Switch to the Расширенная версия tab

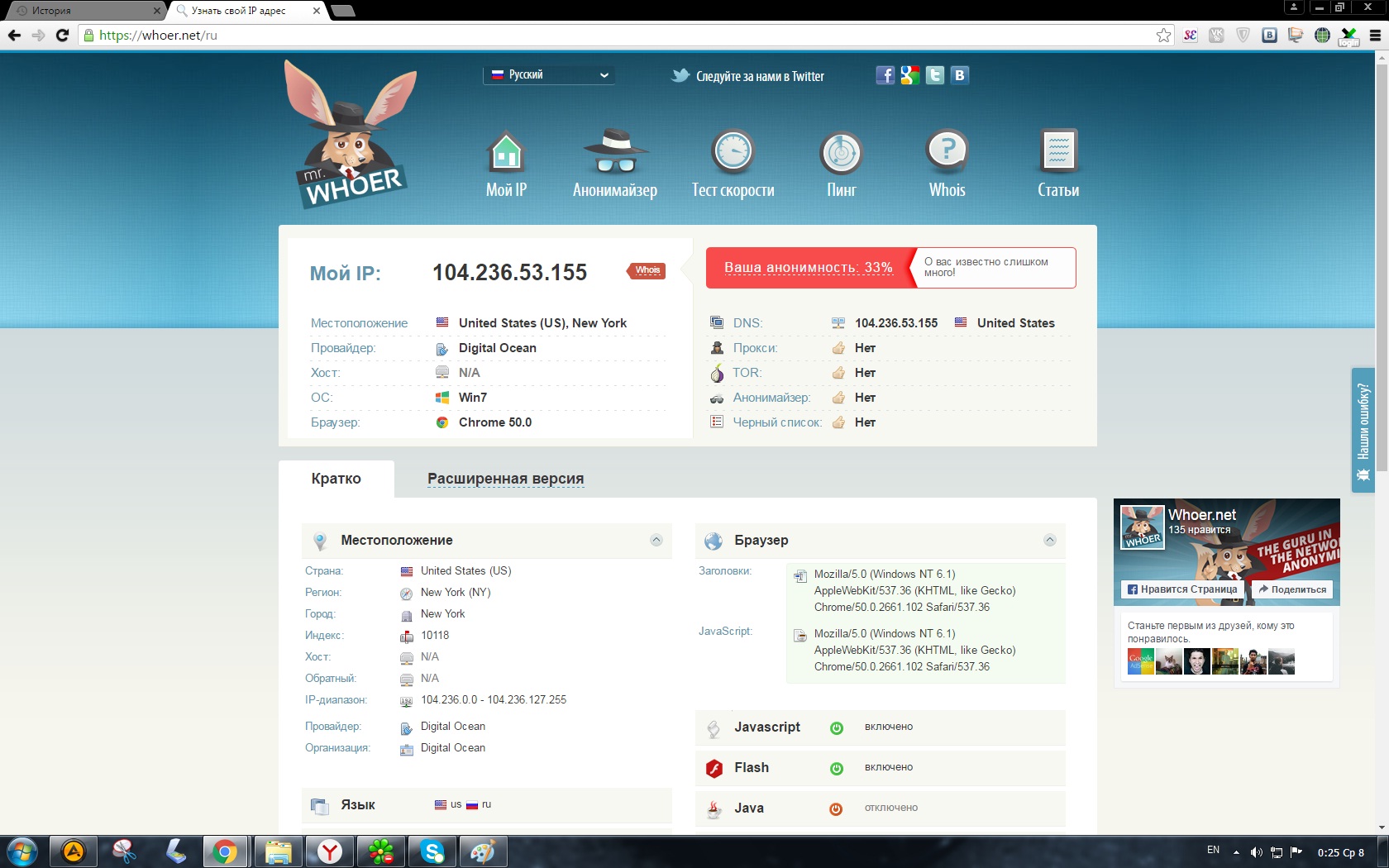point(505,479)
